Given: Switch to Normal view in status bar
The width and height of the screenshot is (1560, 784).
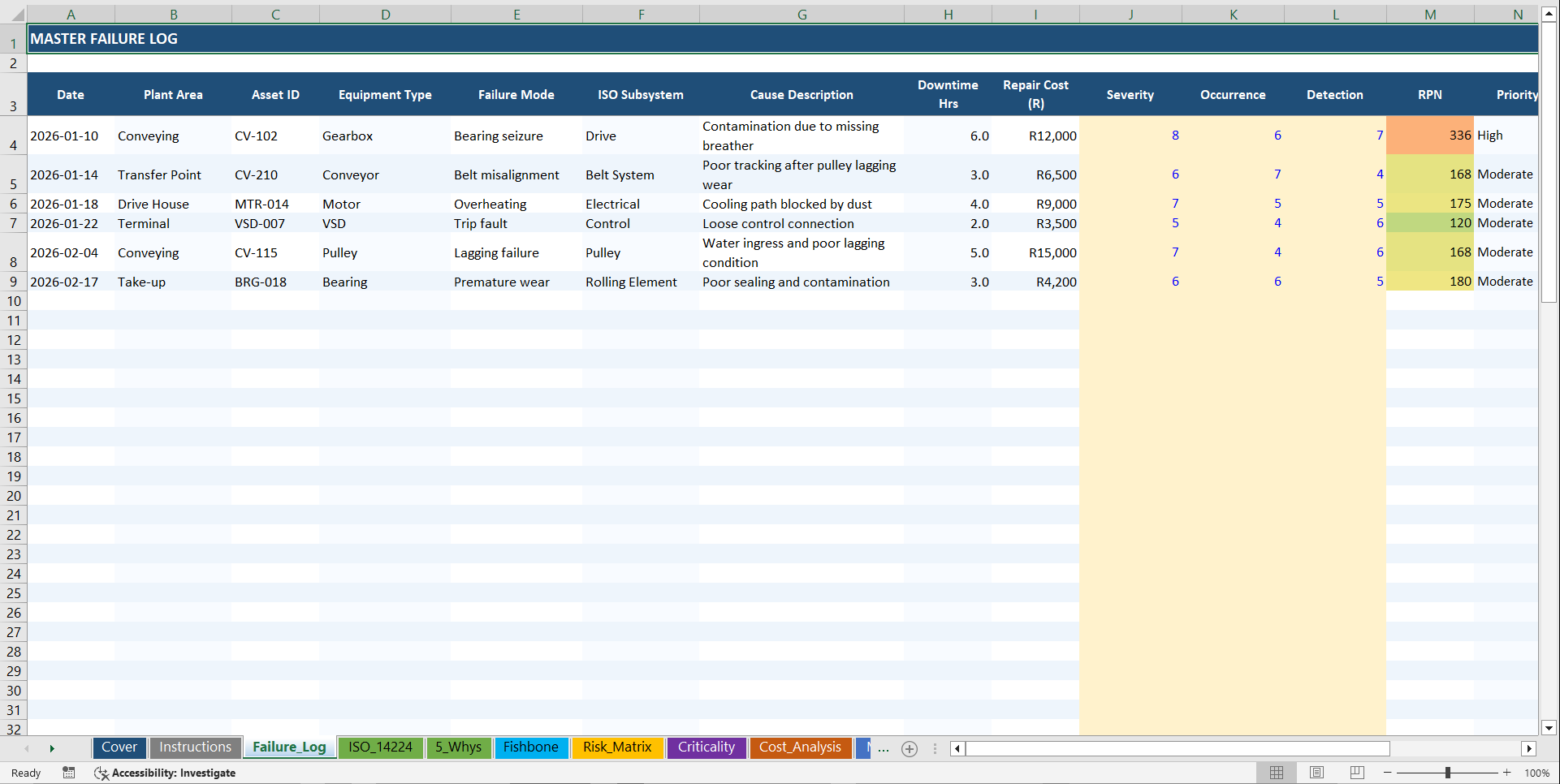Looking at the screenshot, I should (1276, 773).
